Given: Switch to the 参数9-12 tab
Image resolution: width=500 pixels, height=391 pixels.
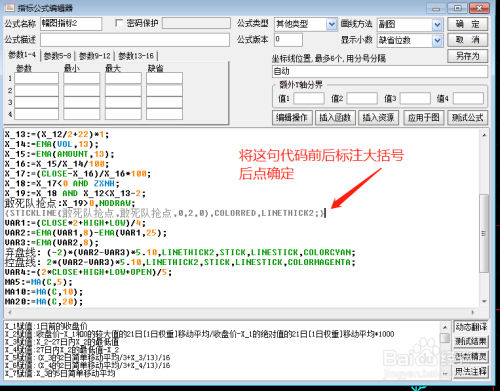Looking at the screenshot, I should pyautogui.click(x=95, y=56).
